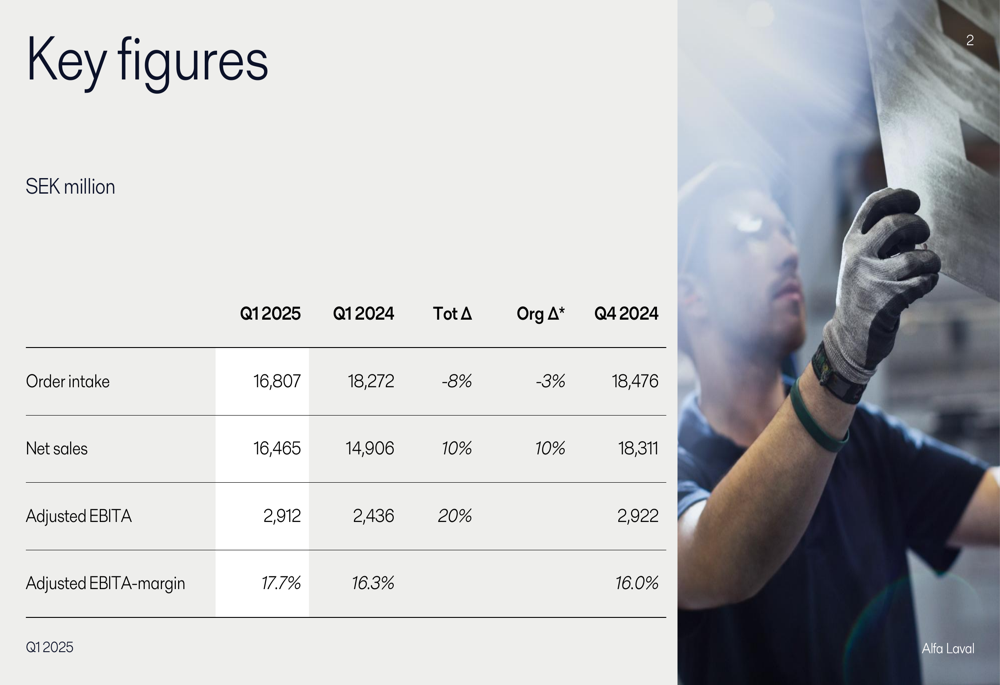Click the Adjusted EBITA-margin row label
Image resolution: width=1000 pixels, height=685 pixels.
click(105, 584)
